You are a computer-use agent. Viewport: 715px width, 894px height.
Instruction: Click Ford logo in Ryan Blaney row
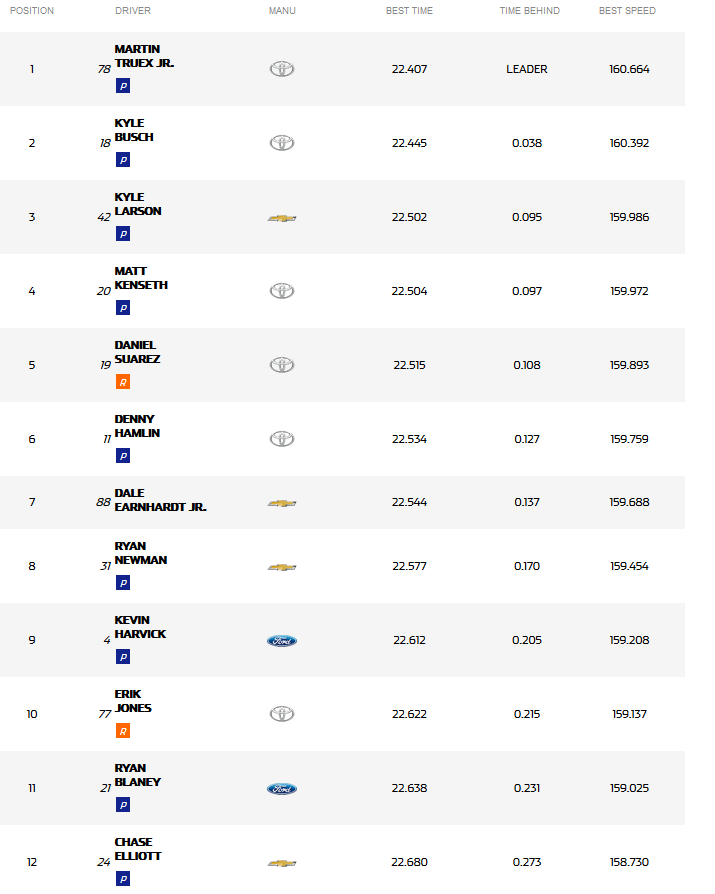[x=282, y=789]
